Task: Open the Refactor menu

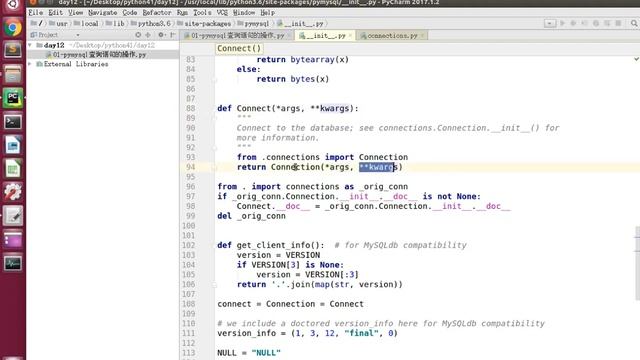Action: pyautogui.click(x=157, y=13)
